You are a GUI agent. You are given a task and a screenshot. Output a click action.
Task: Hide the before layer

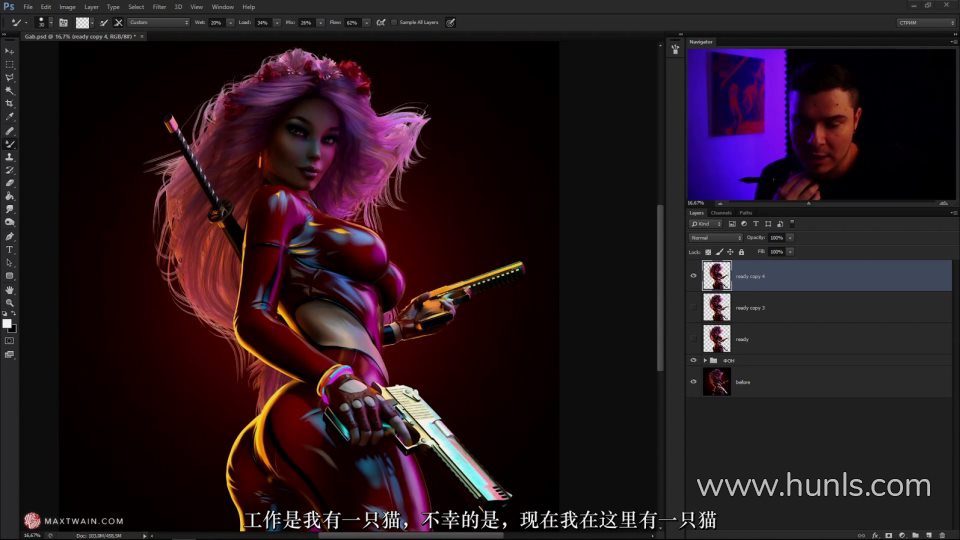693,381
